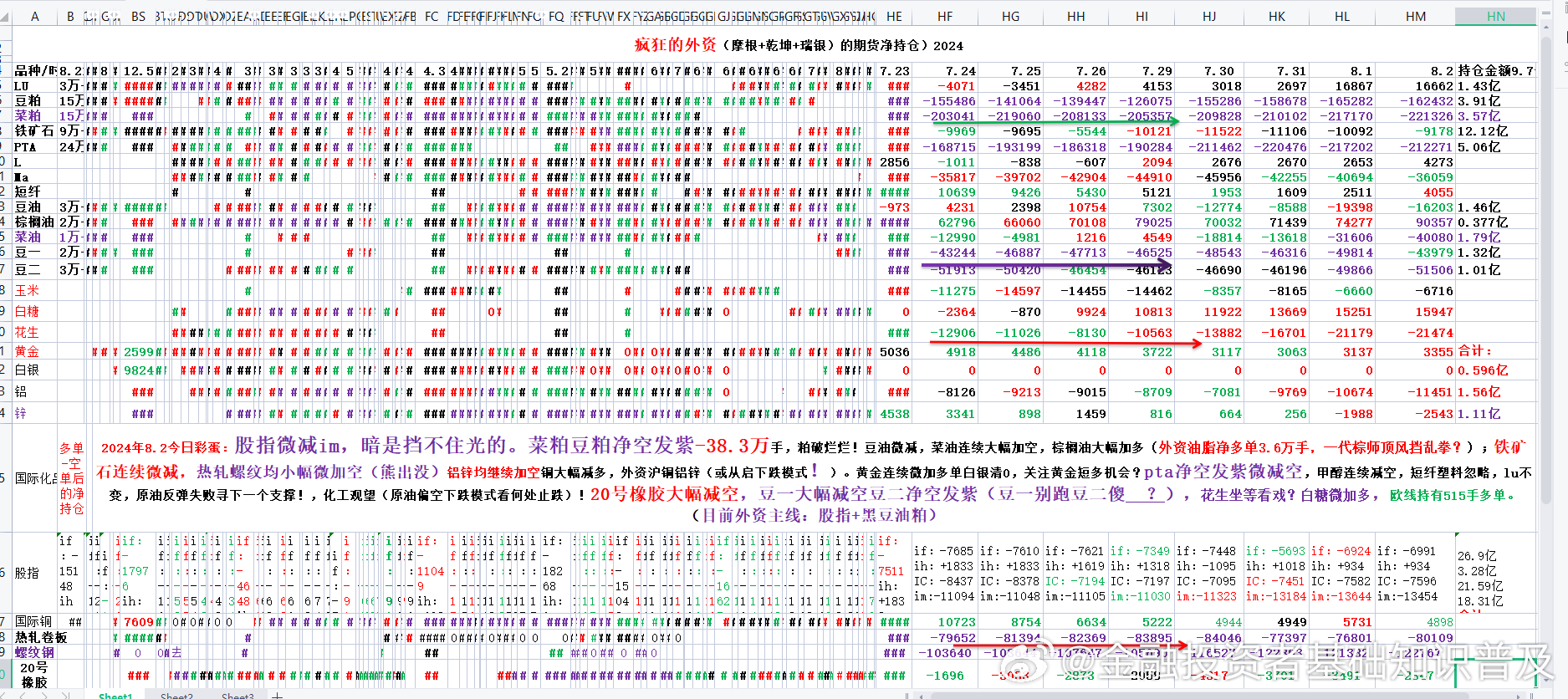
Task: Click the row label 20号橡胶
Action: (x=34, y=675)
